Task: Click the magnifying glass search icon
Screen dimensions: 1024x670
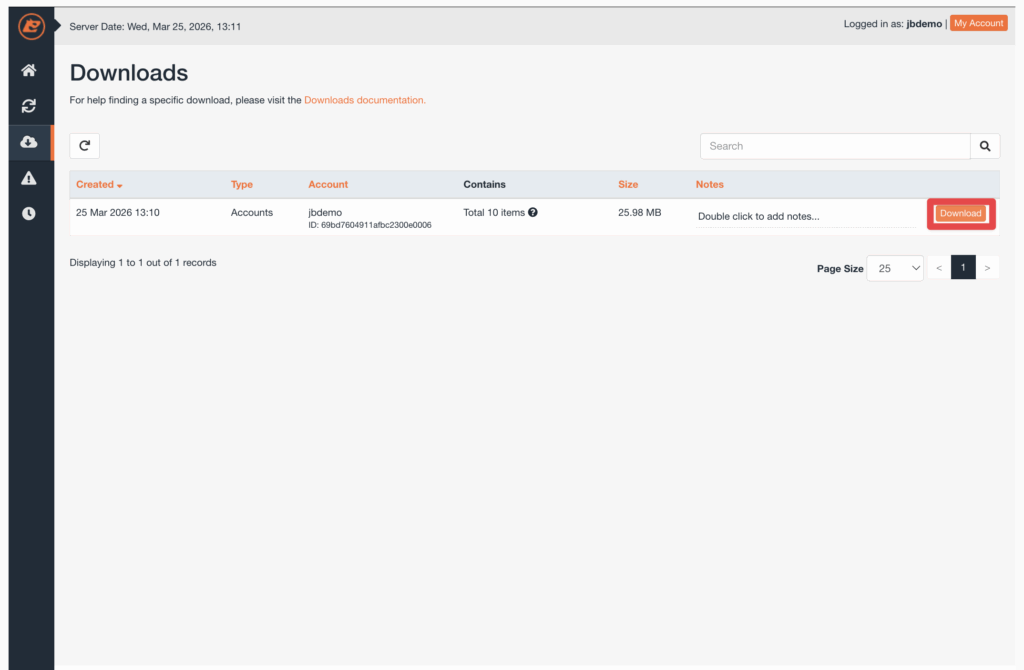Action: click(985, 146)
